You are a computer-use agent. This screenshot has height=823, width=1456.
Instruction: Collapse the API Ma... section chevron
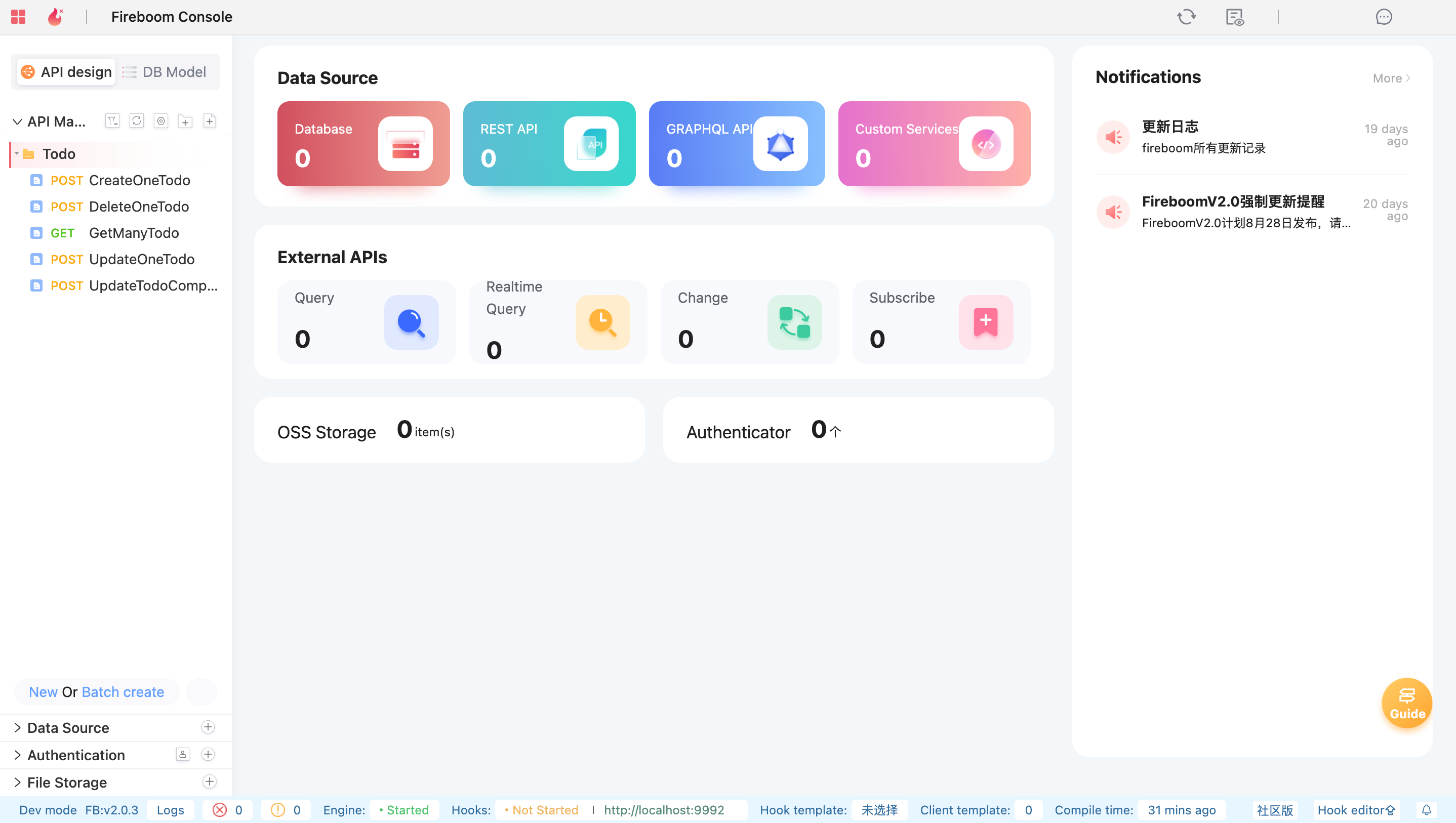(17, 121)
